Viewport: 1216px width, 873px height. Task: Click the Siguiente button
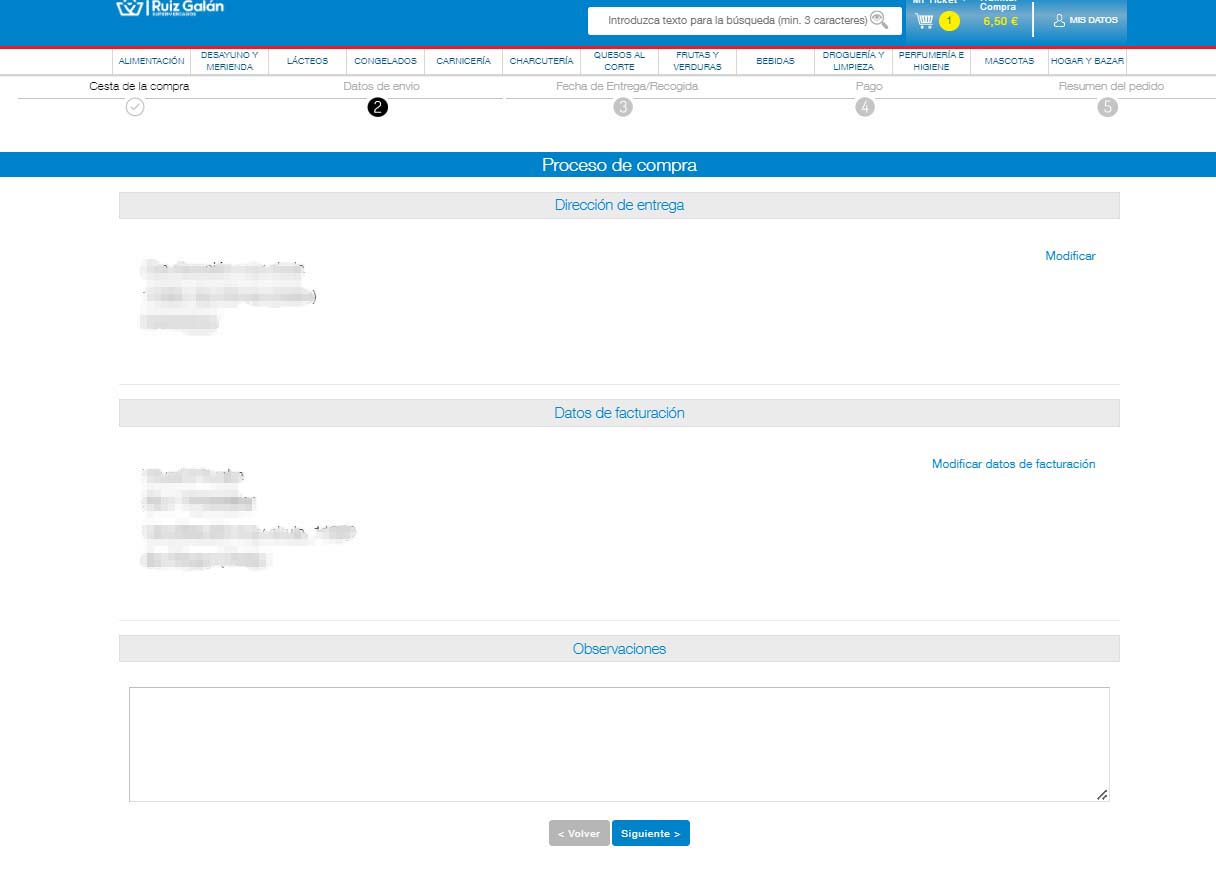coord(651,833)
